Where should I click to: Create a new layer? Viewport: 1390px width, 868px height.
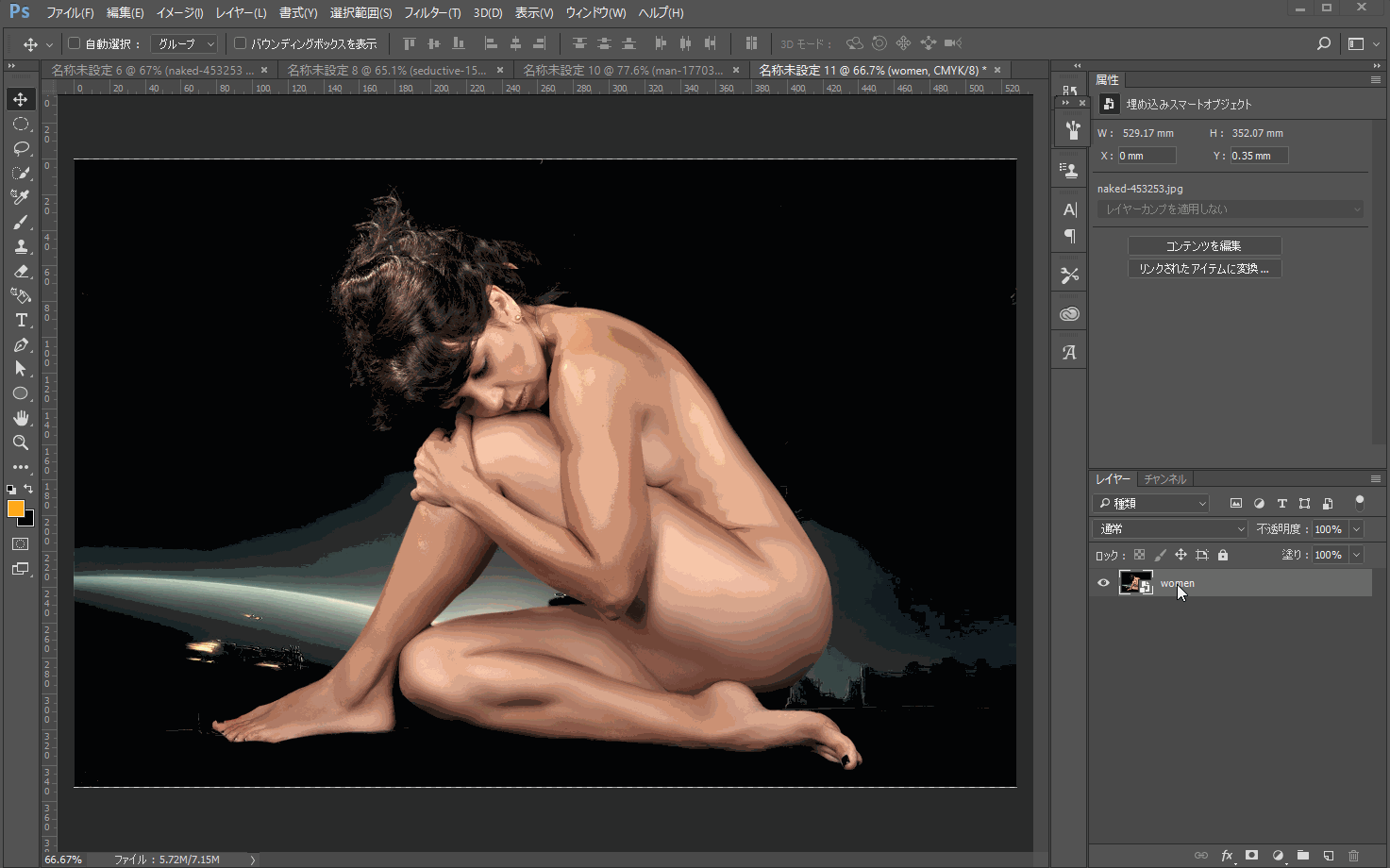click(1329, 855)
